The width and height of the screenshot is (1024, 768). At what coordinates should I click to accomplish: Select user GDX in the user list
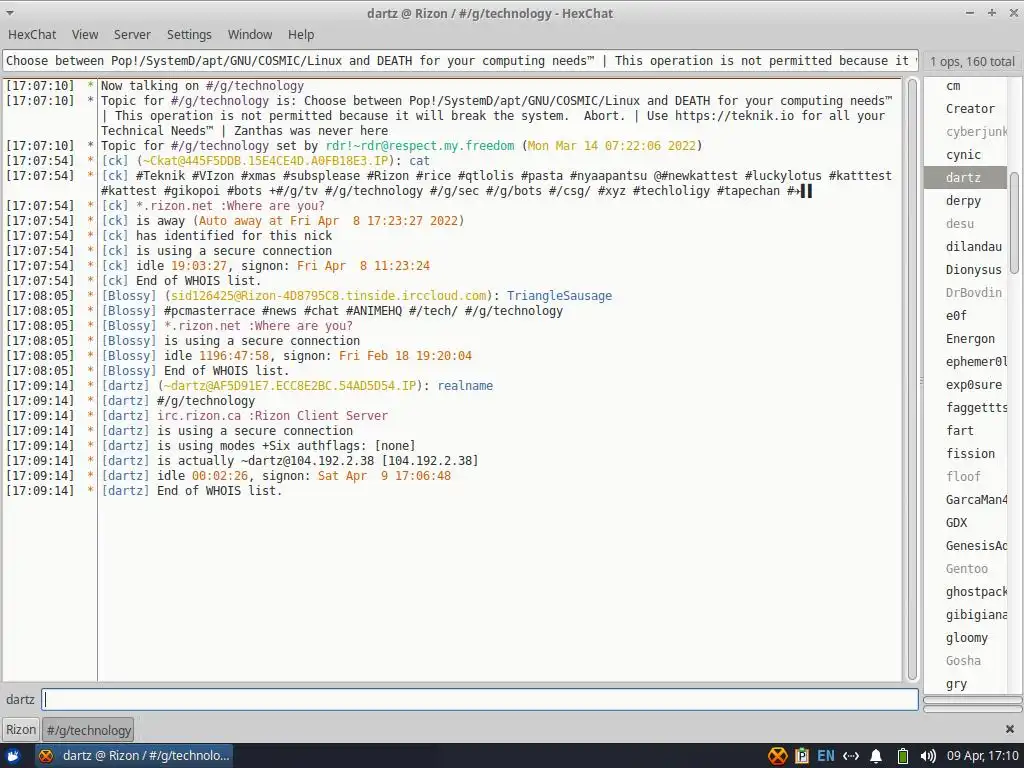[x=965, y=522]
